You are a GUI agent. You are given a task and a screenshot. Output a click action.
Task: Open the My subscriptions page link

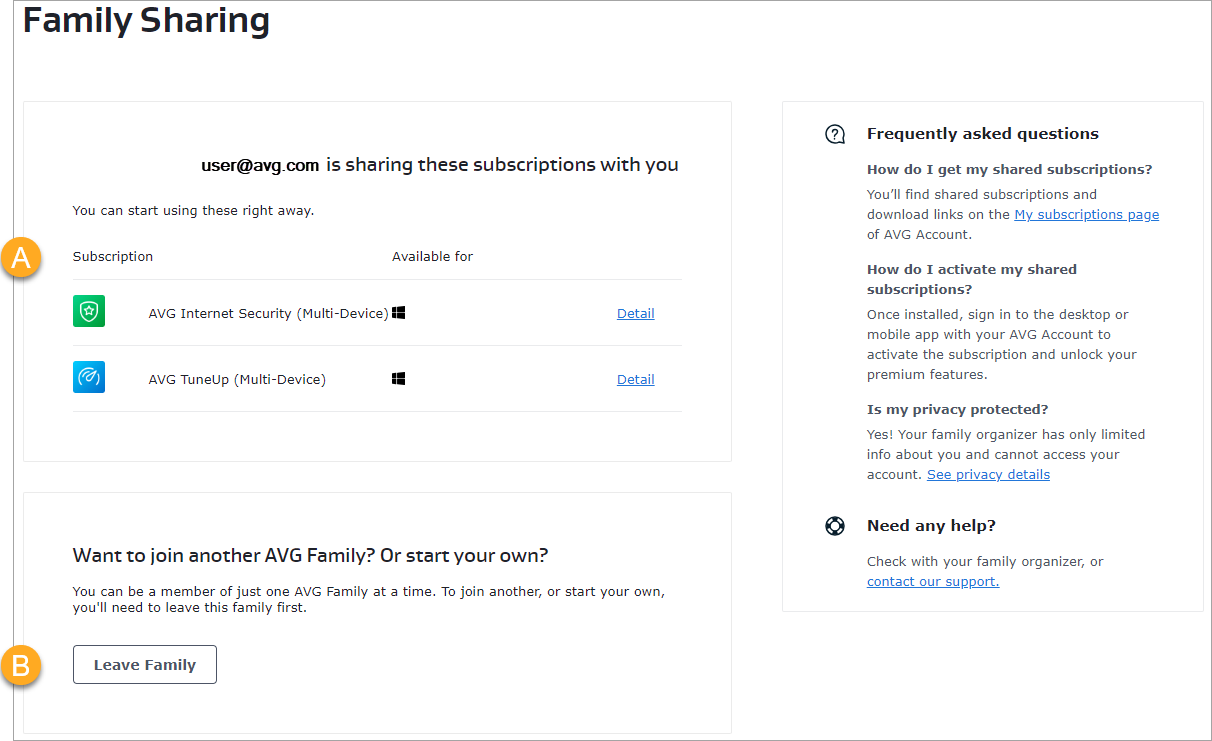tap(1086, 214)
